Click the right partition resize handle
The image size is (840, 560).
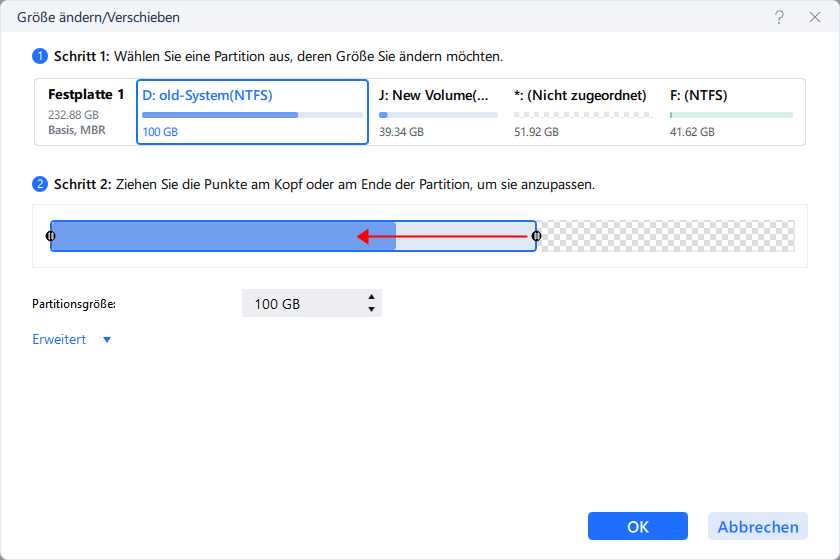pos(536,236)
